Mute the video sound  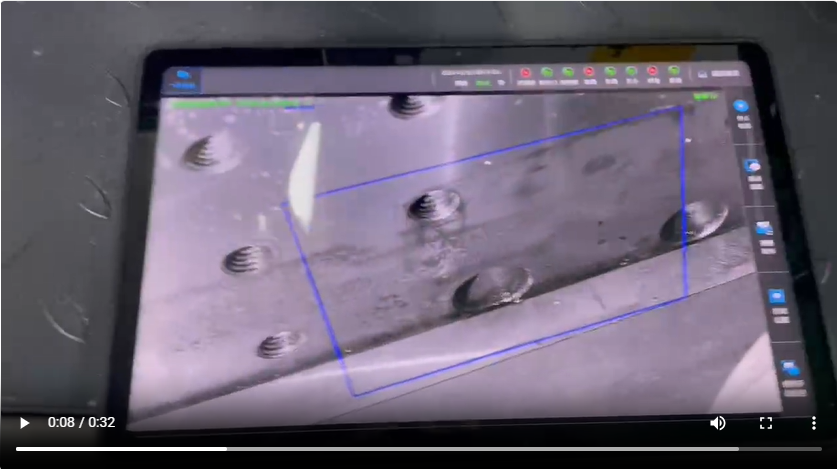coord(718,423)
